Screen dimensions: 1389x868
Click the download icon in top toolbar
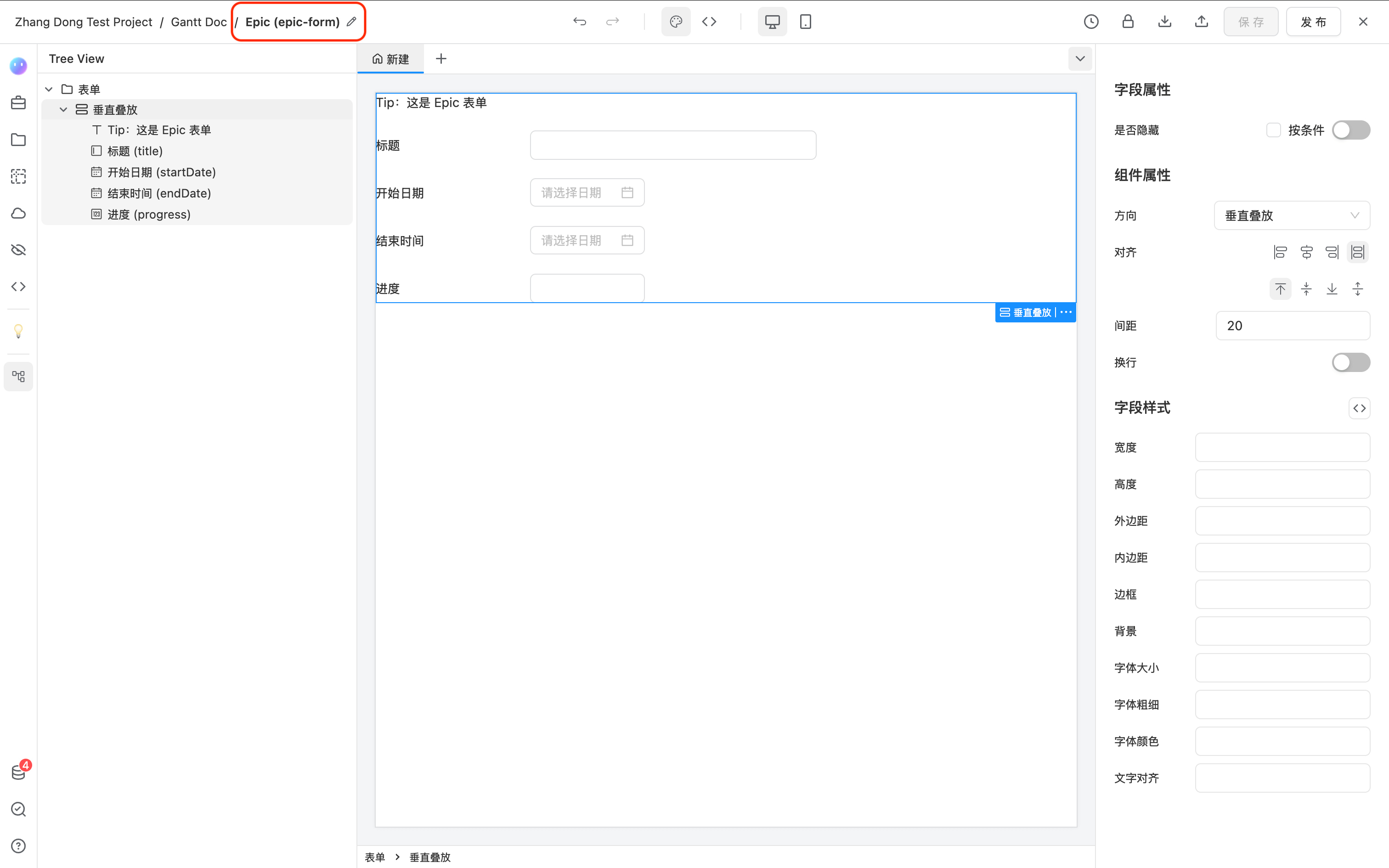point(1164,22)
